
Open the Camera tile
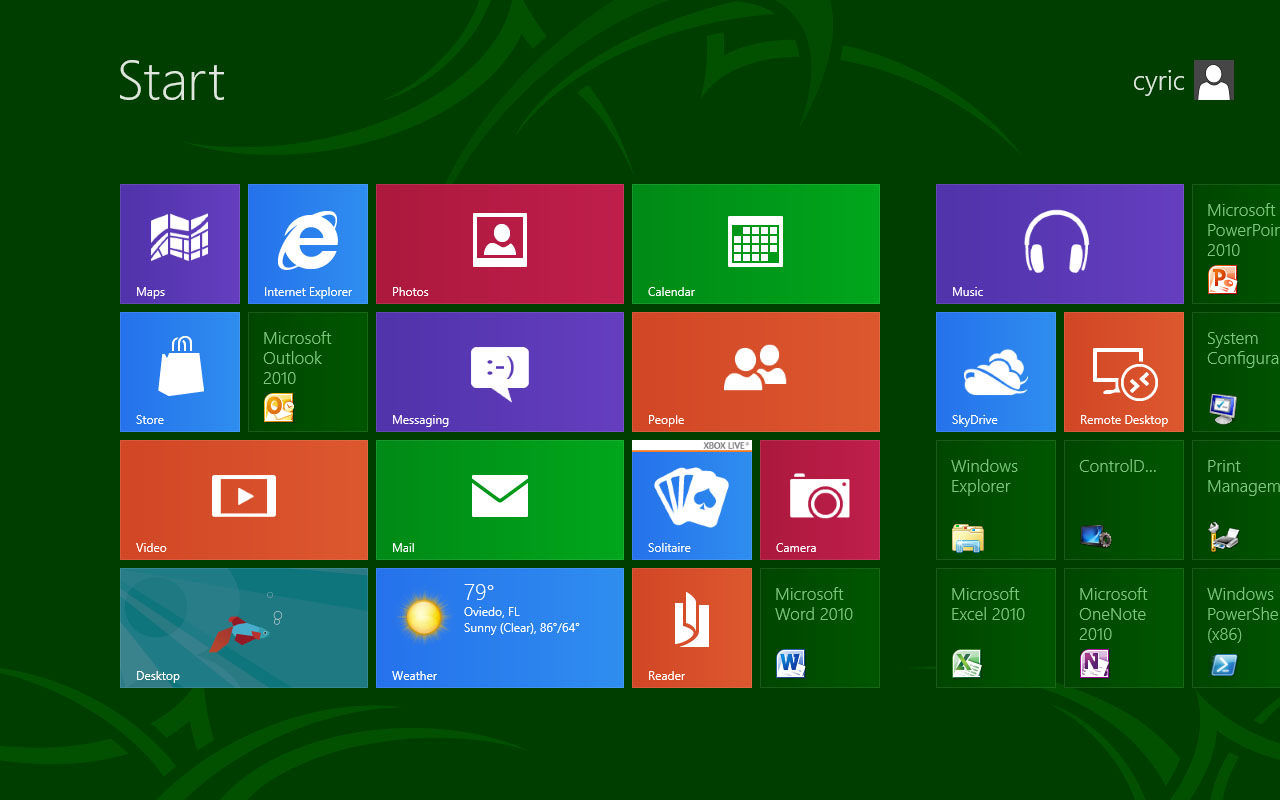[820, 500]
